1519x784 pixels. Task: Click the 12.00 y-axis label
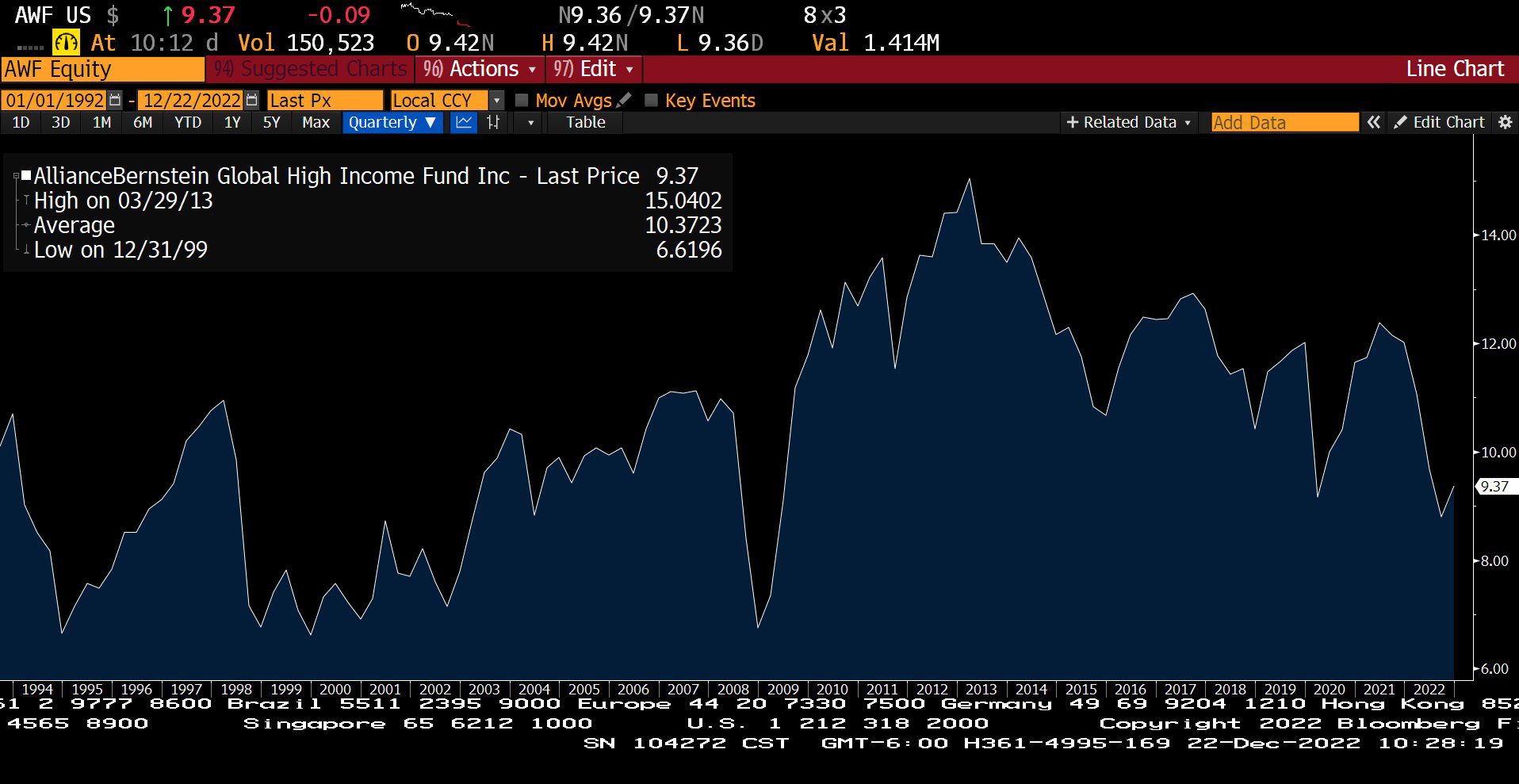click(x=1498, y=343)
